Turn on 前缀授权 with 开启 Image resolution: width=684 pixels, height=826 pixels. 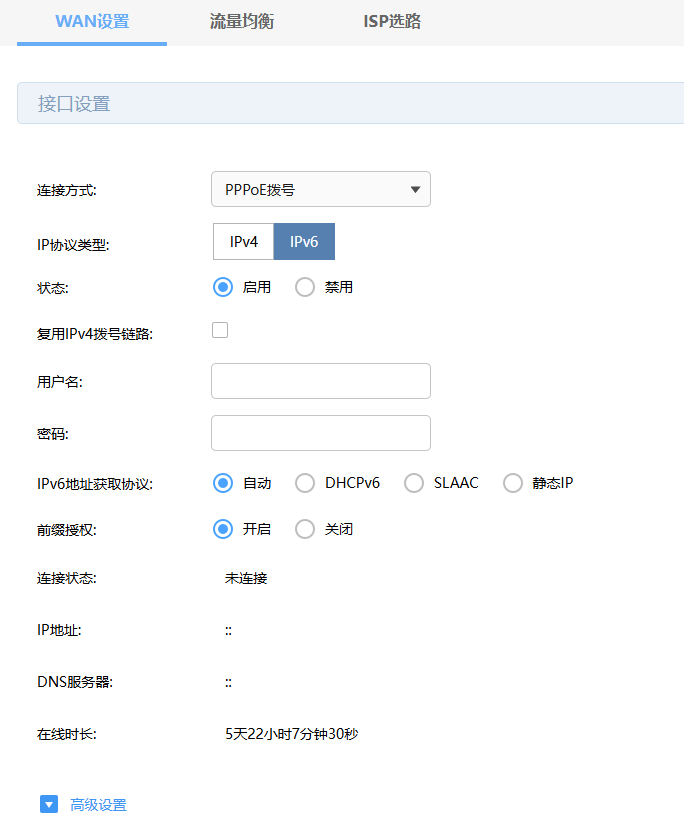click(223, 529)
